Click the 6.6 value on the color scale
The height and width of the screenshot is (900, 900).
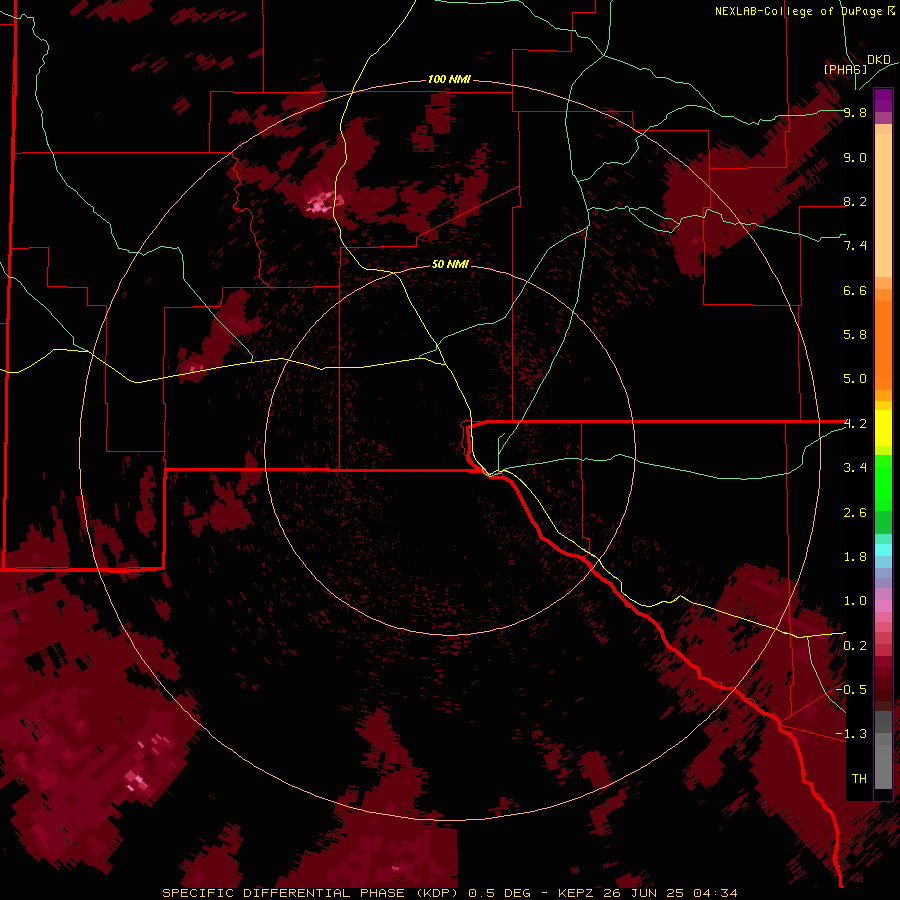[x=855, y=291]
